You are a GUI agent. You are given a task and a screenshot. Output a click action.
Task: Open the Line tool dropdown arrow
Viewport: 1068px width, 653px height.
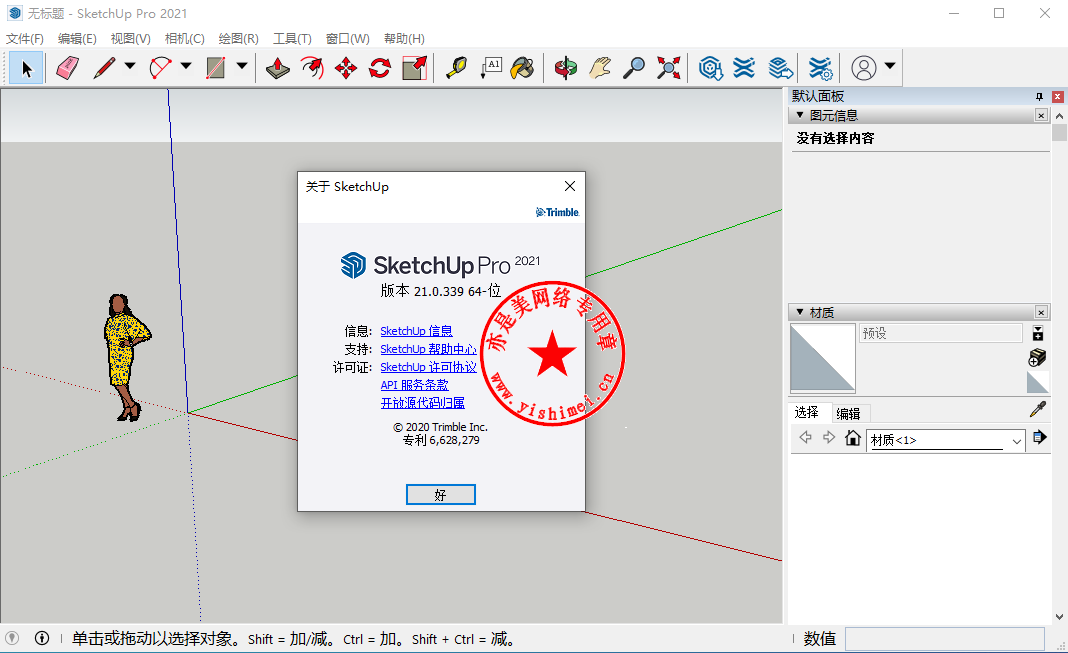click(129, 66)
